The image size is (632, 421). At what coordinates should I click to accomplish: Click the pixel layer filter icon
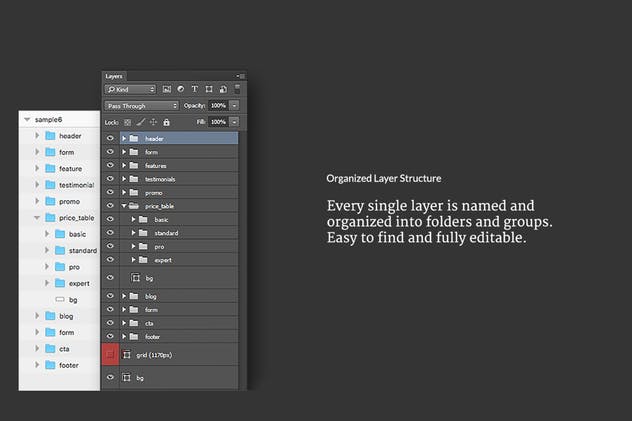[167, 89]
